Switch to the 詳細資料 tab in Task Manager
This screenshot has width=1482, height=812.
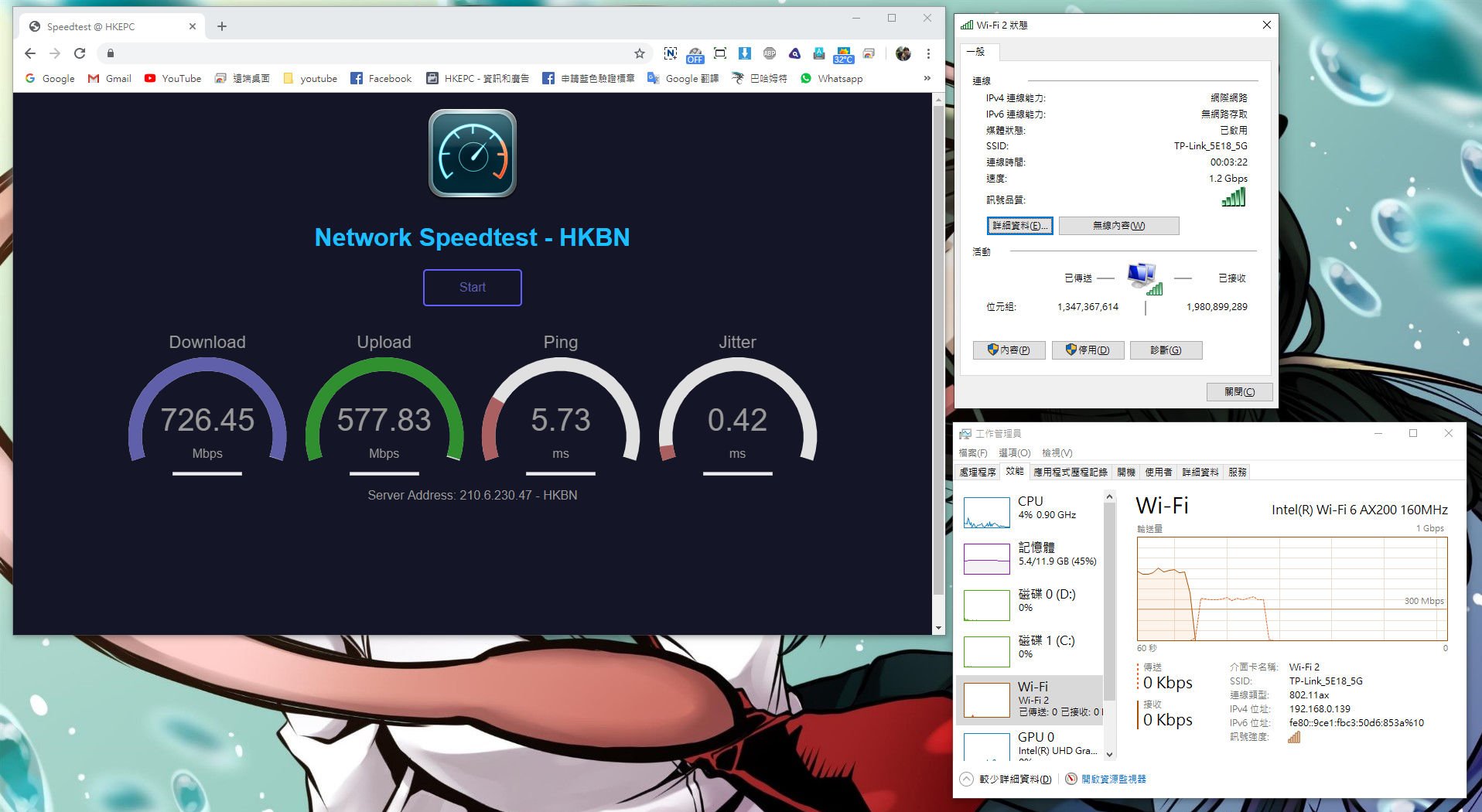coord(1200,472)
